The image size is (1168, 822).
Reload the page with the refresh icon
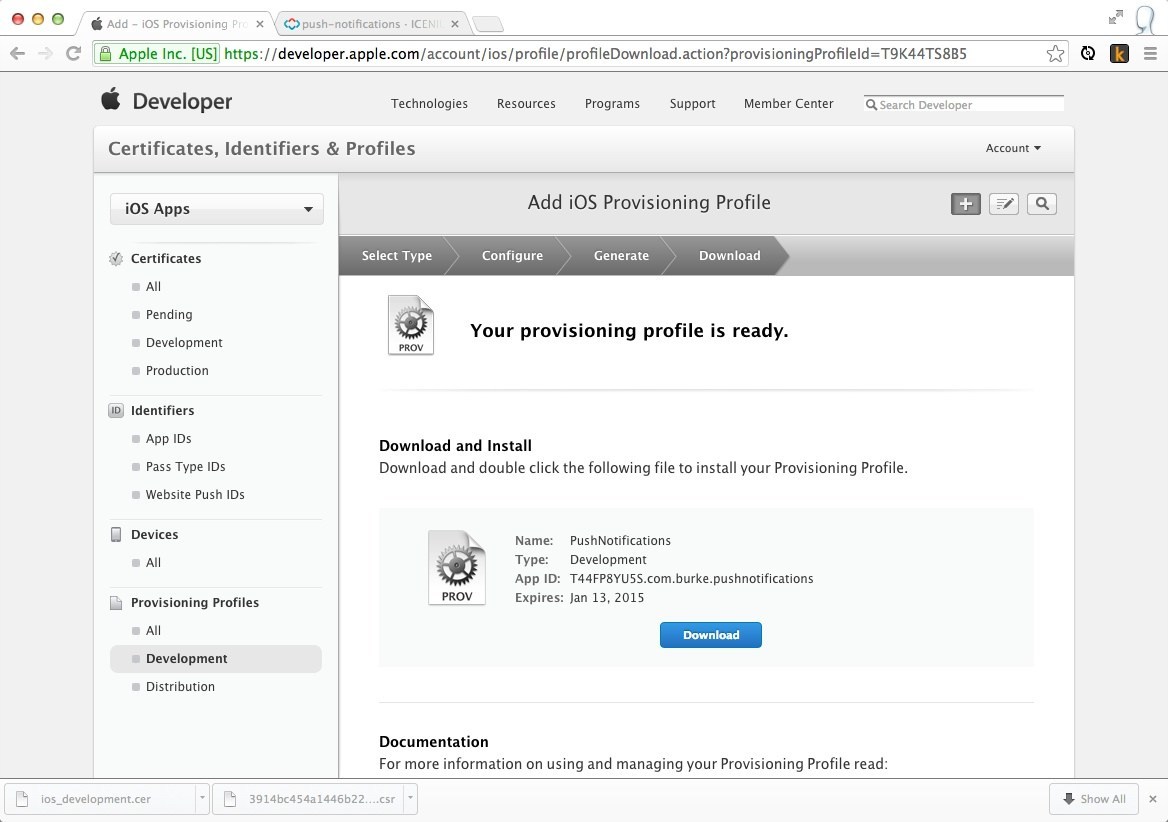click(x=73, y=54)
